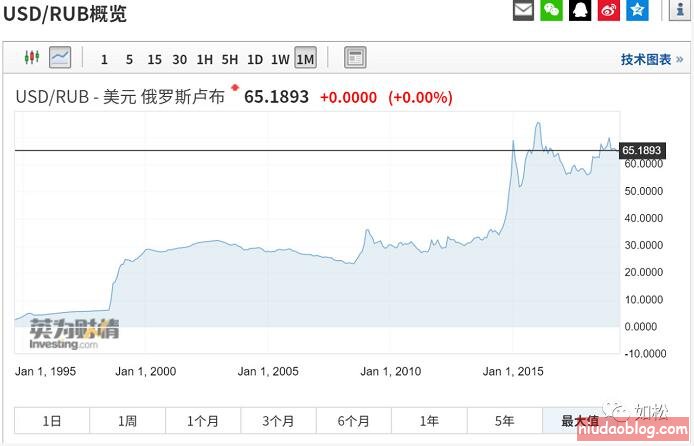
Task: Set chart interval to 1M
Action: click(305, 59)
